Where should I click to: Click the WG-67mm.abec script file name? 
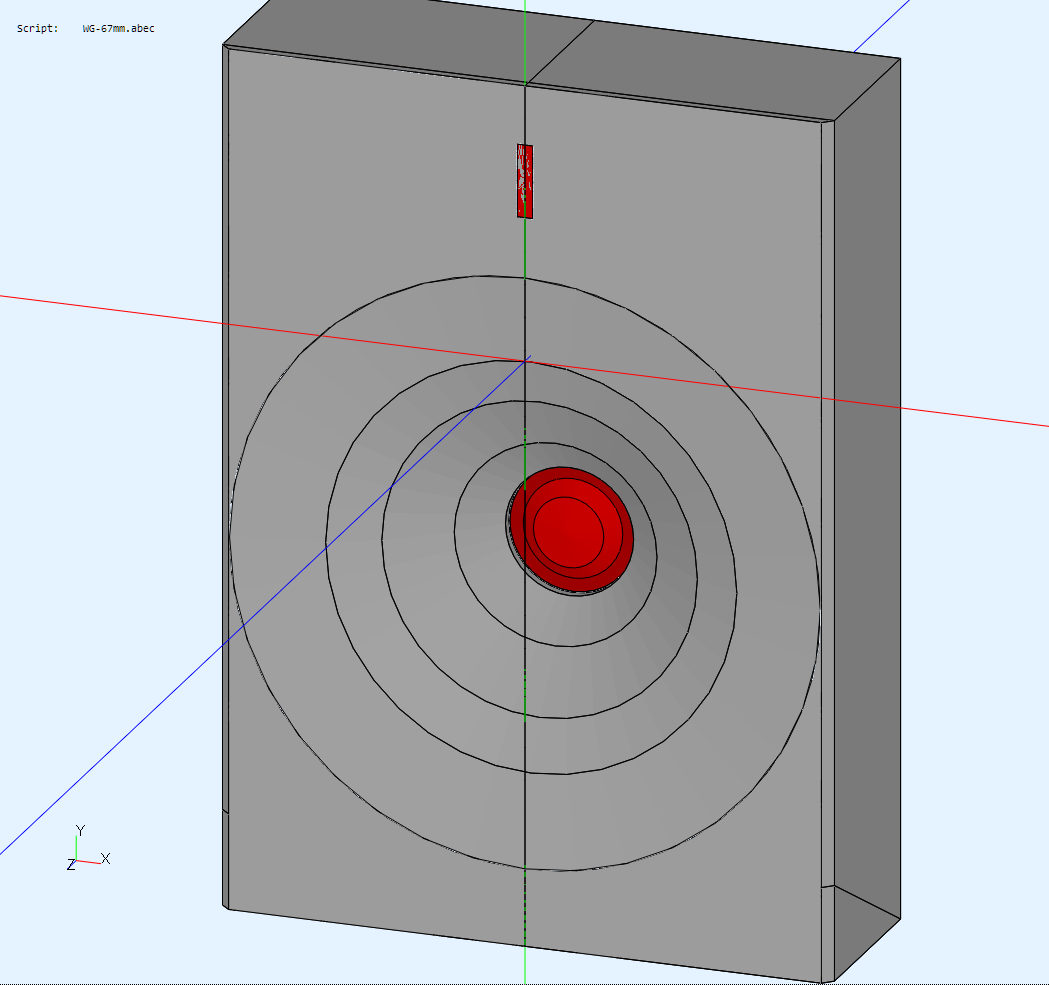(x=118, y=28)
